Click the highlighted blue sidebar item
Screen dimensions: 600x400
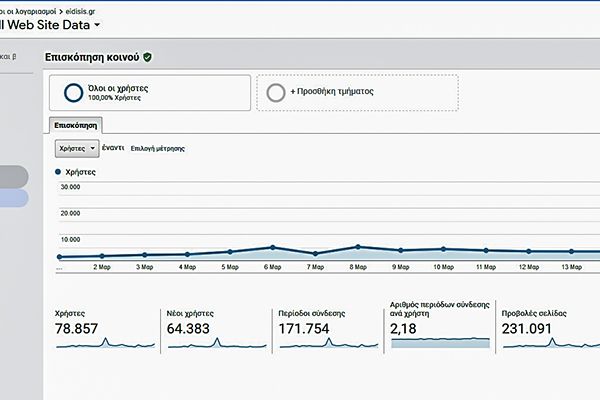point(14,198)
